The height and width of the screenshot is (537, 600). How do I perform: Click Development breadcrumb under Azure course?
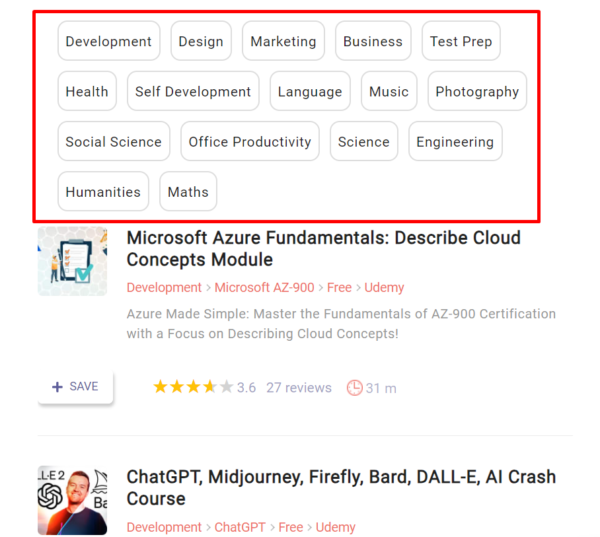point(164,287)
